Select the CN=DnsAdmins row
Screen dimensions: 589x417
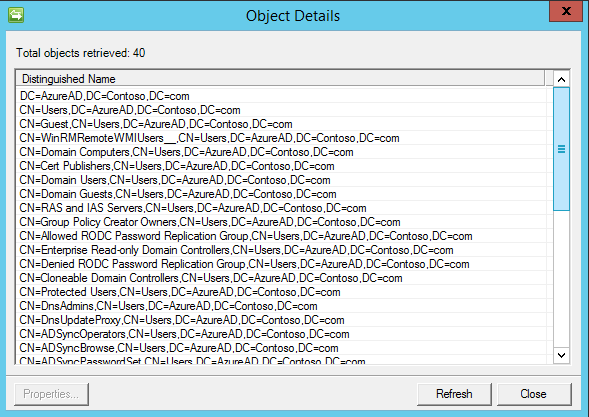pyautogui.click(x=282, y=306)
